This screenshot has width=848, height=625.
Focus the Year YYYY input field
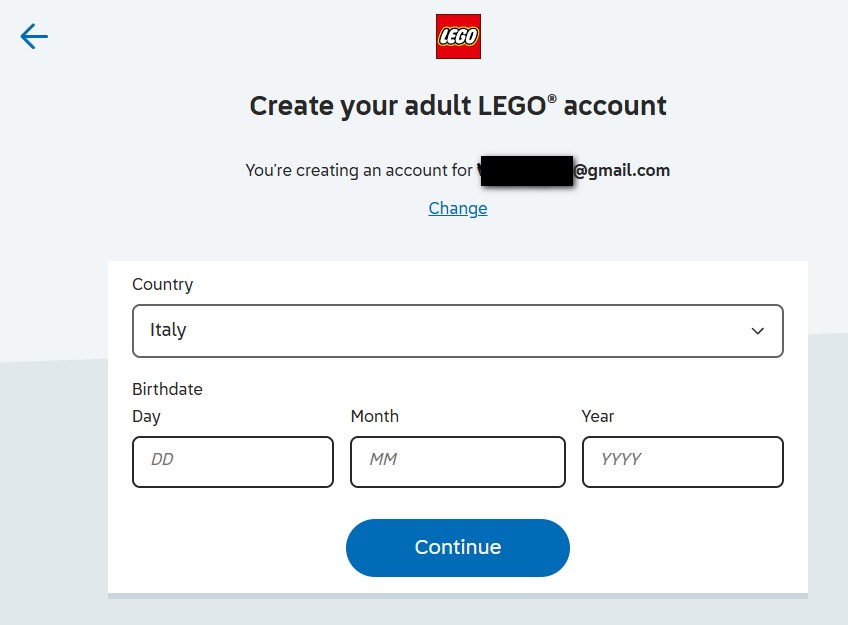tap(682, 461)
